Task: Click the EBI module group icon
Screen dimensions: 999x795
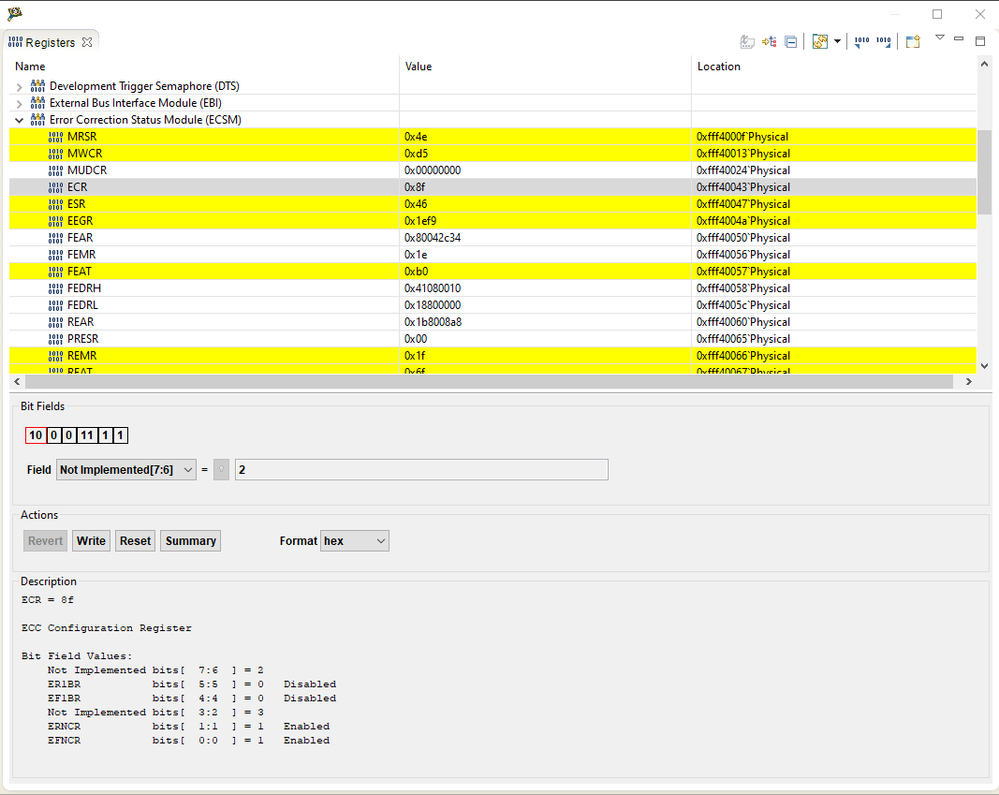Action: [x=38, y=103]
